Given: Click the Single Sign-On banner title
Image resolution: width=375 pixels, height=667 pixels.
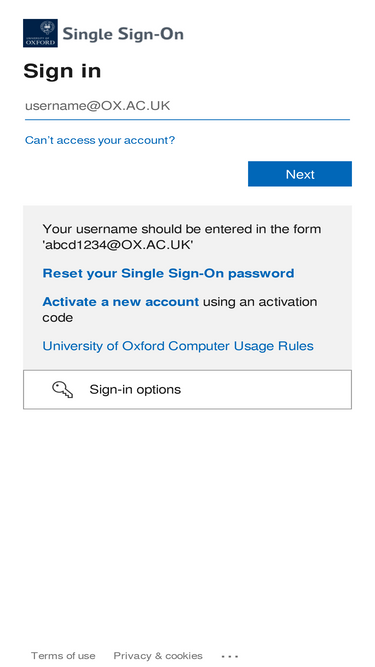Looking at the screenshot, I should point(123,34).
